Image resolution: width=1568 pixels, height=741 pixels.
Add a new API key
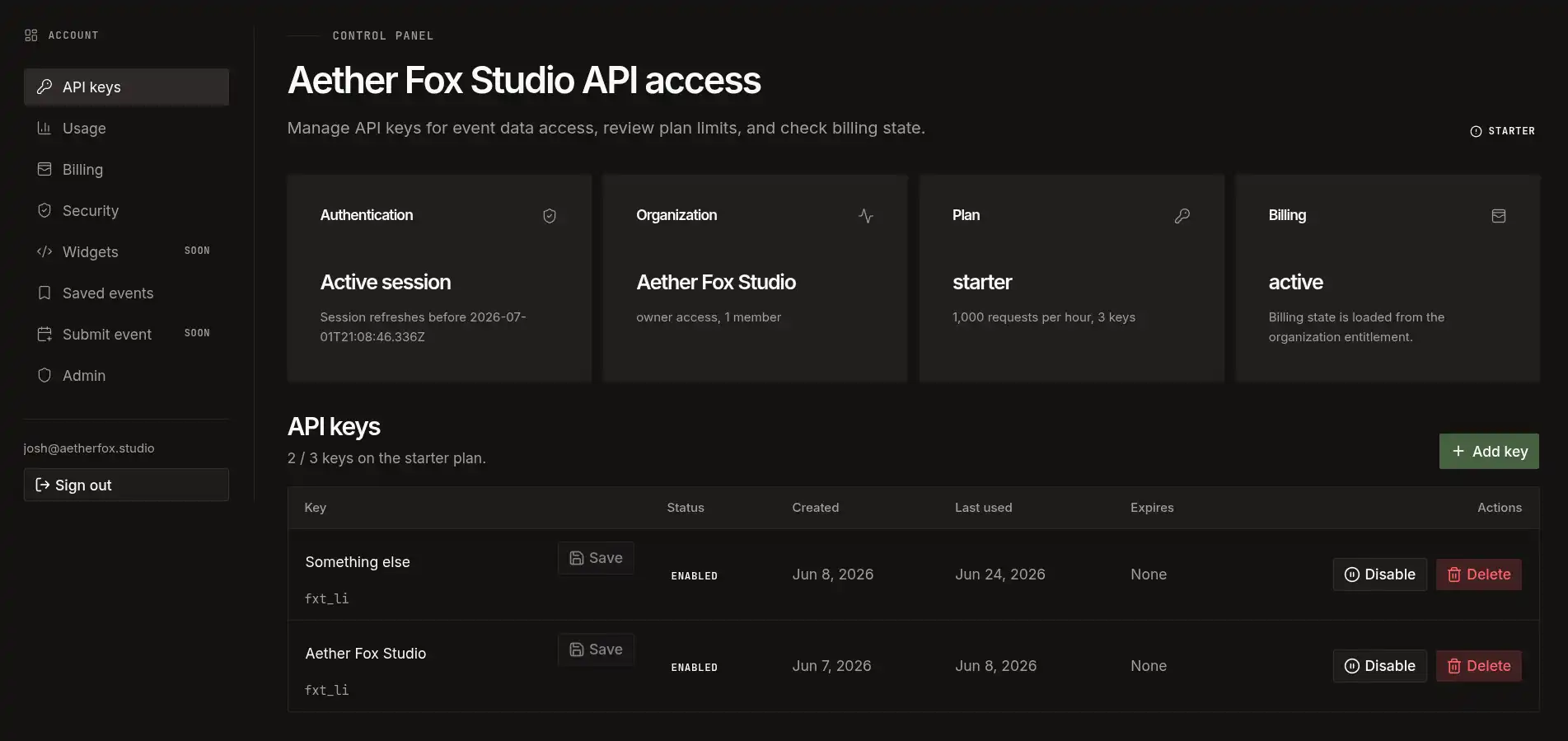click(1489, 451)
